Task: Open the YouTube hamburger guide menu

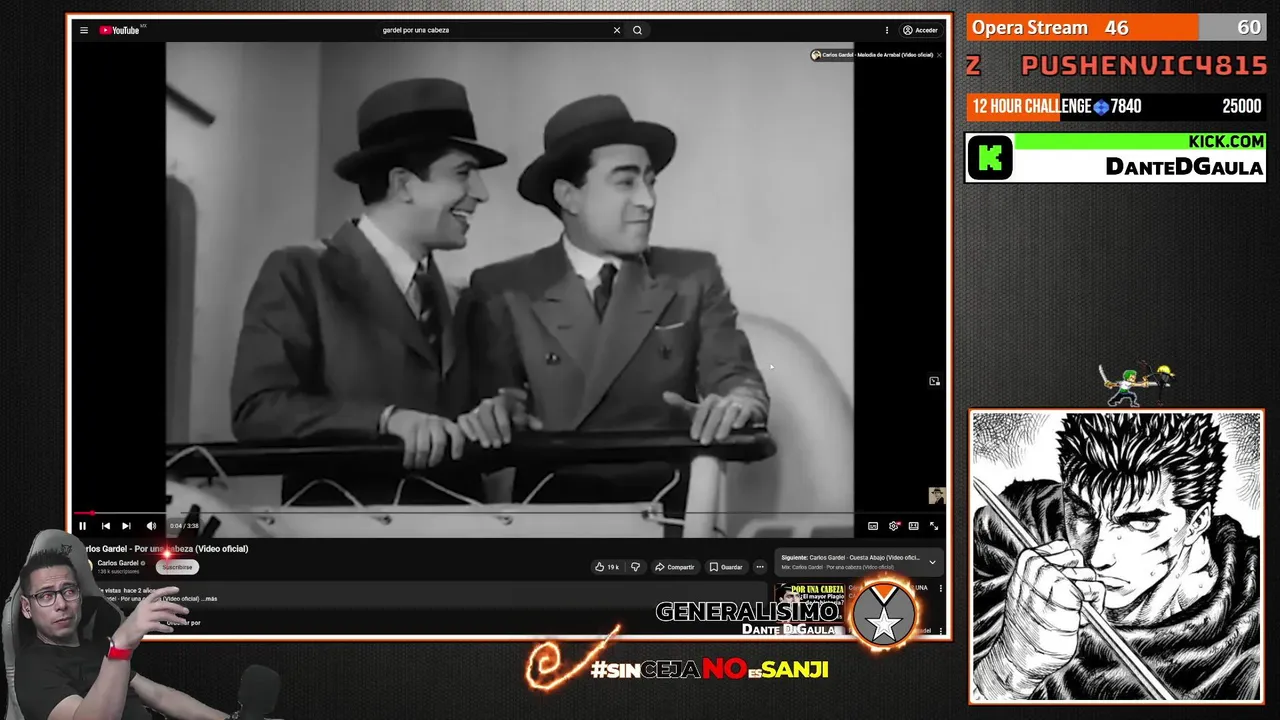Action: (x=84, y=30)
